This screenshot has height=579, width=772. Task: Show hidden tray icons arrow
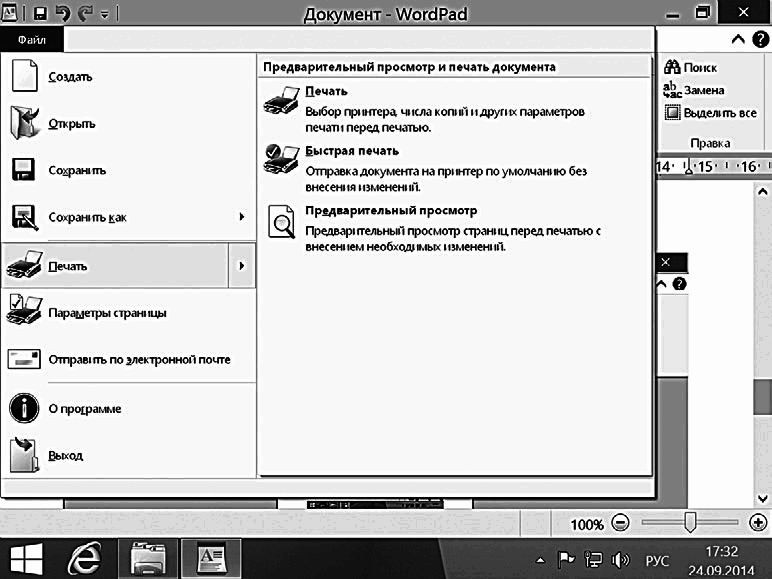point(541,560)
